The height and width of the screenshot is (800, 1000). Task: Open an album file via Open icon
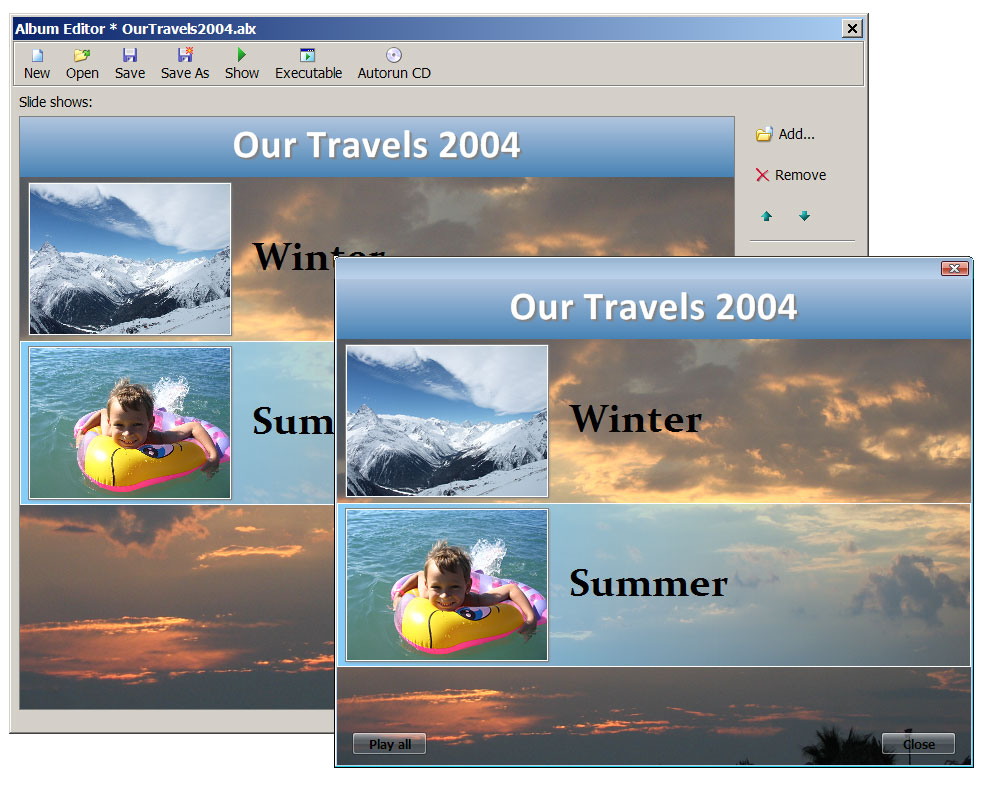click(x=82, y=56)
